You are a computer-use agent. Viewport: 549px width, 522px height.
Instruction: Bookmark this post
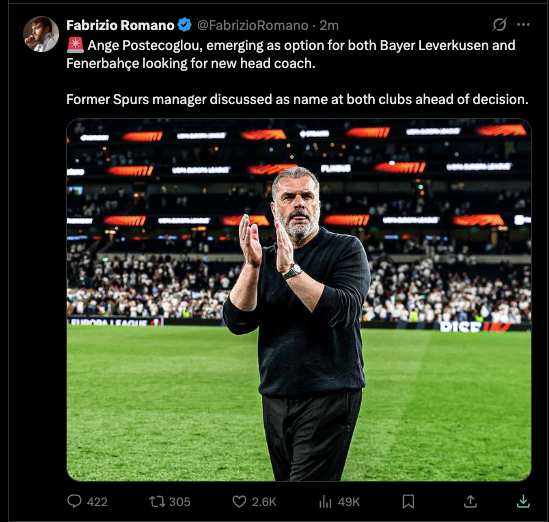pos(408,501)
